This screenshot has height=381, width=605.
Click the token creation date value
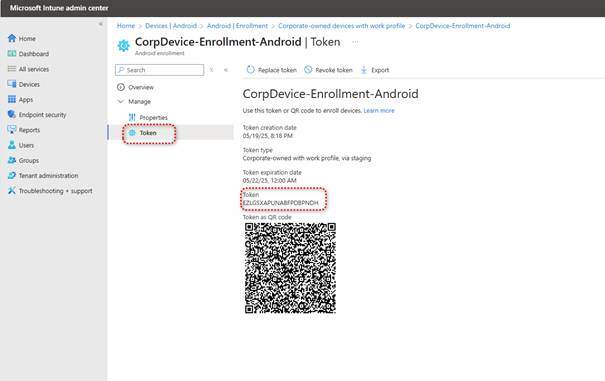pyautogui.click(x=267, y=135)
